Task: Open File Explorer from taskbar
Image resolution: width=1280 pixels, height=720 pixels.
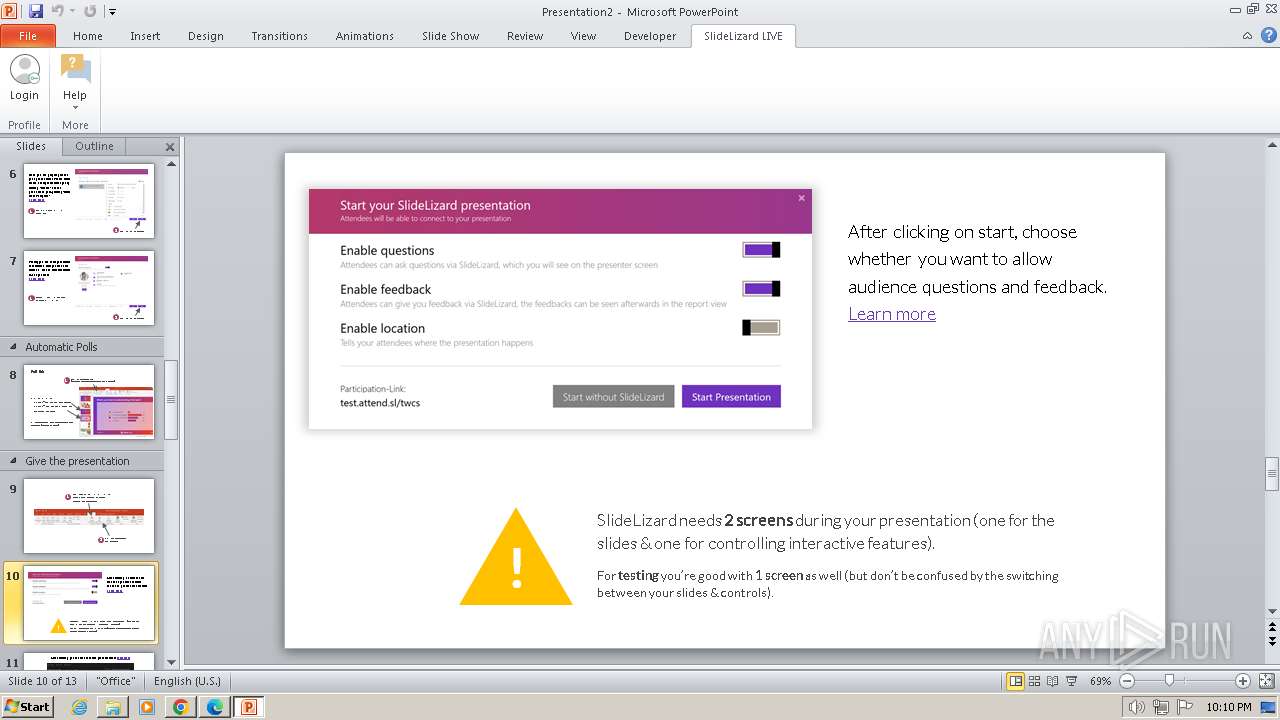Action: coord(113,707)
